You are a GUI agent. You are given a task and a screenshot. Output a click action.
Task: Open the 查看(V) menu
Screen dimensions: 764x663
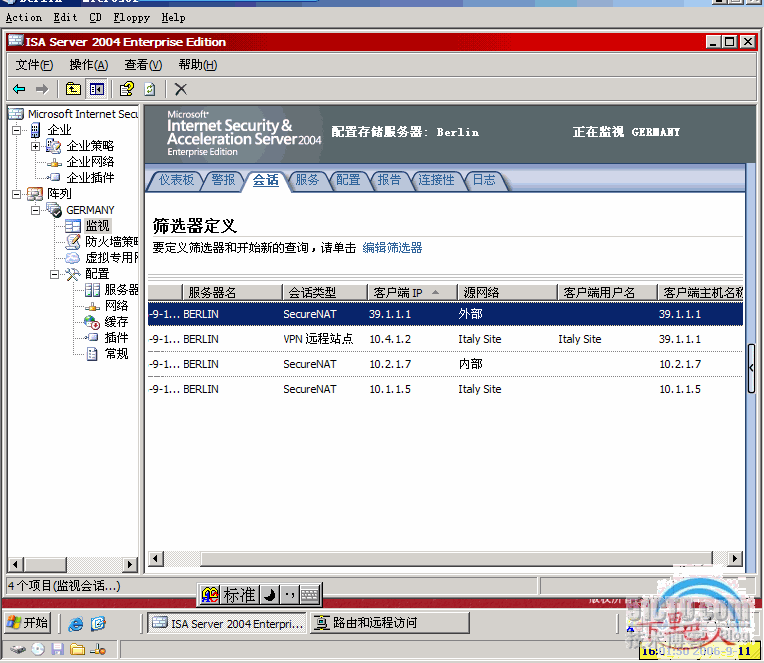coord(143,65)
